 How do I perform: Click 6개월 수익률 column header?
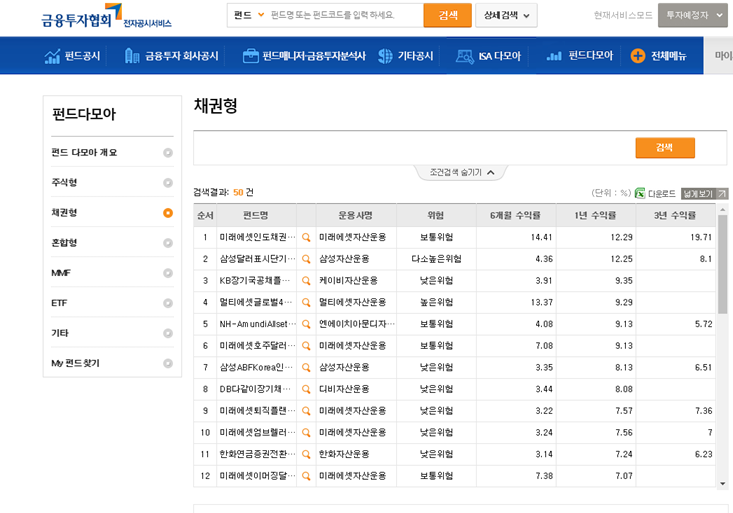516,216
